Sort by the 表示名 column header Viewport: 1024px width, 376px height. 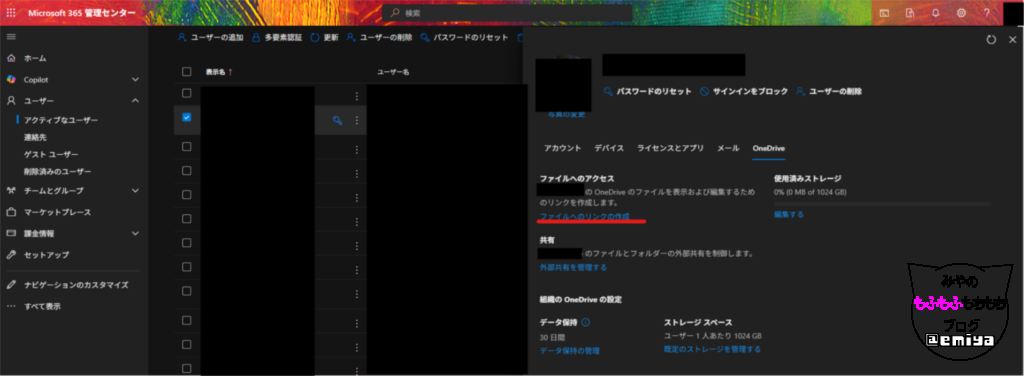219,72
